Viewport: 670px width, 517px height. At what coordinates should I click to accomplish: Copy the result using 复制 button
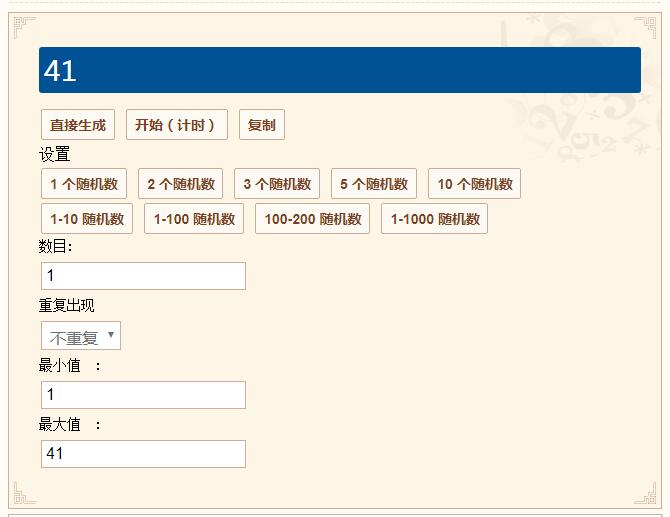coord(262,125)
